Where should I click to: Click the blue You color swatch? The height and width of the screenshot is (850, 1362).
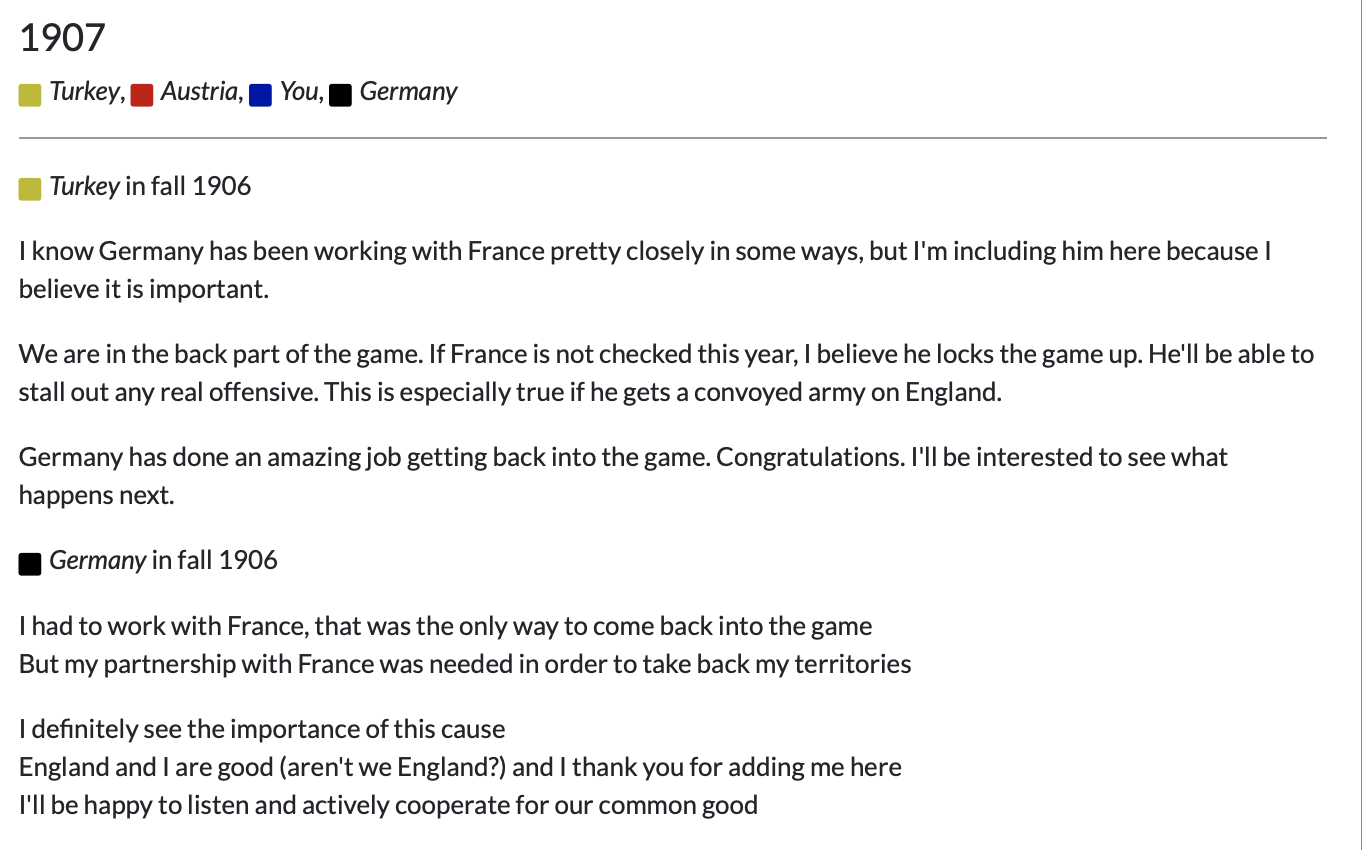point(261,95)
